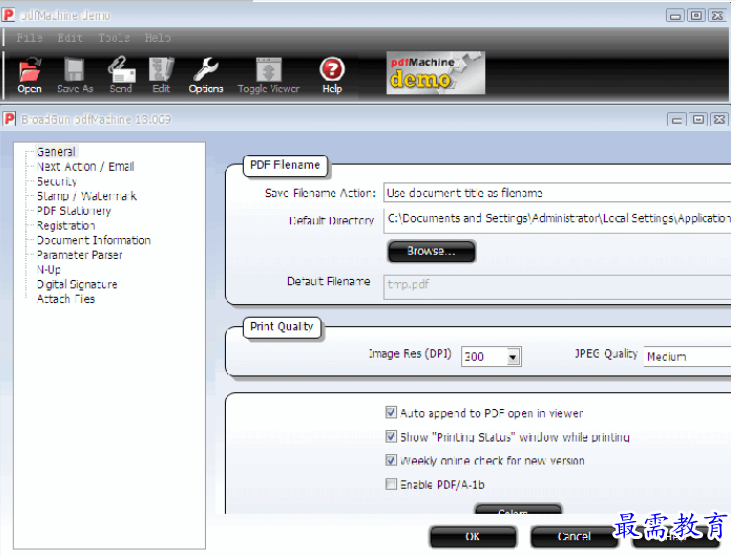The height and width of the screenshot is (557, 736).
Task: Click the BroadGun pdfMachine dialog title icon
Action: 9,119
